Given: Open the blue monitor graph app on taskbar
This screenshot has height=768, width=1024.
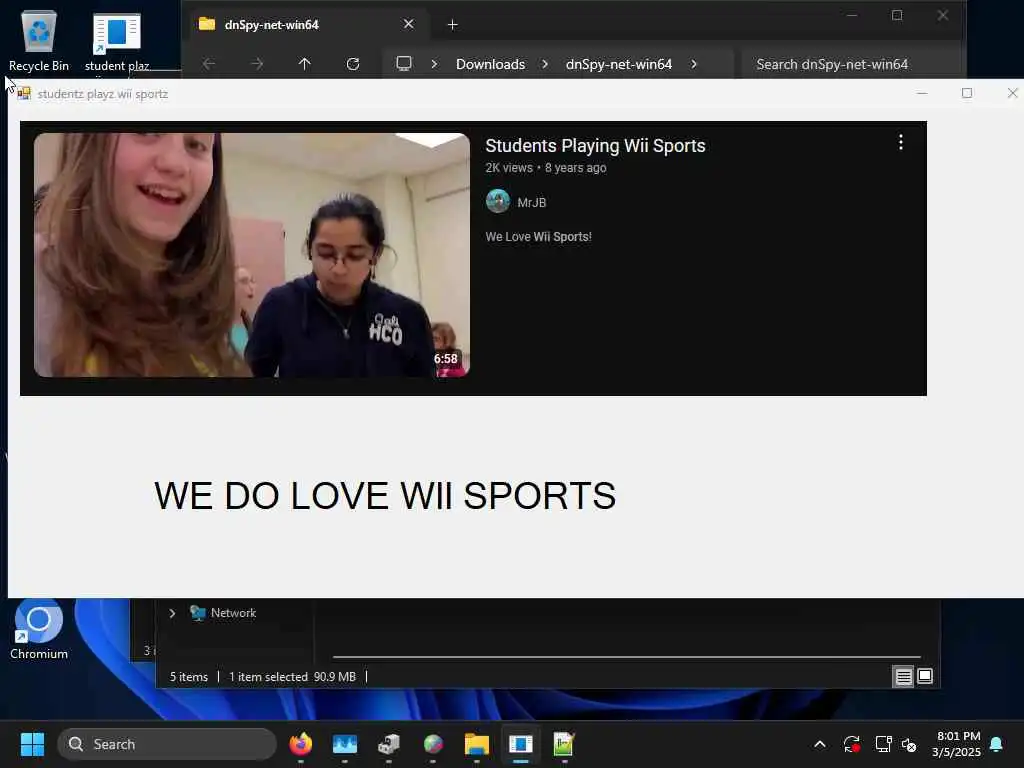Looking at the screenshot, I should coord(345,744).
